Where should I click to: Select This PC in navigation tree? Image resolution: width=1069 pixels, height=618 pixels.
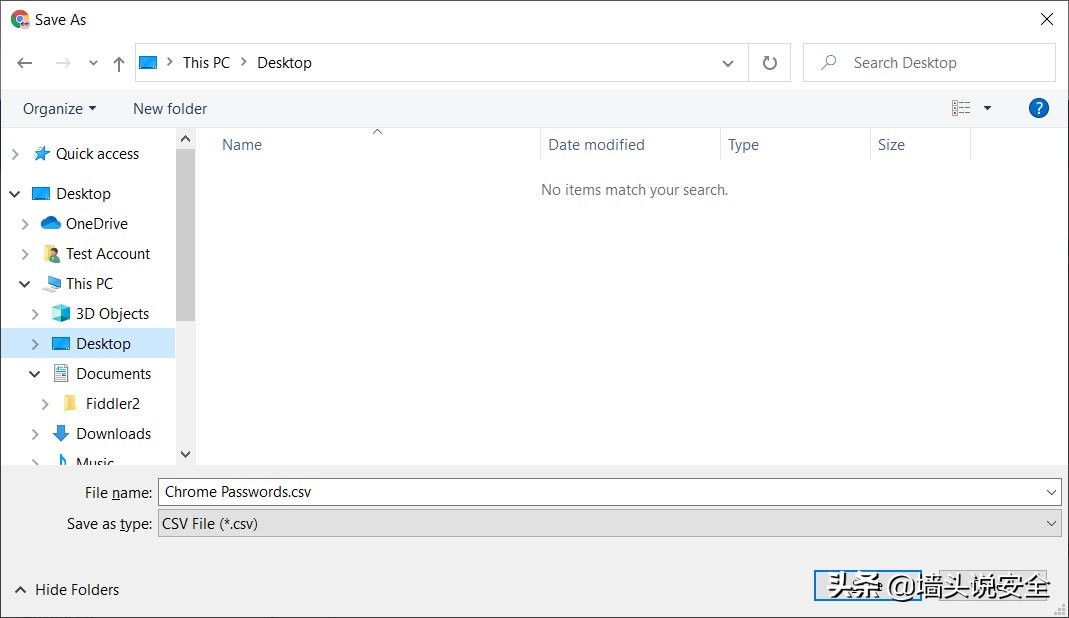[89, 284]
